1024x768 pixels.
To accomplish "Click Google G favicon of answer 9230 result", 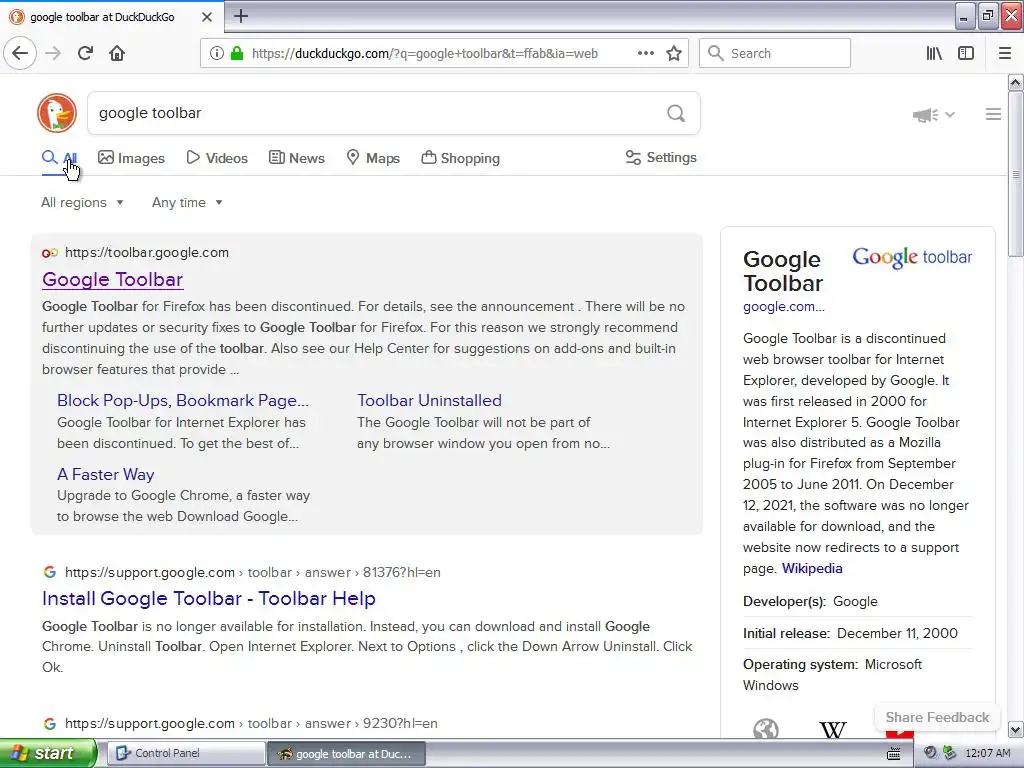I will point(50,724).
